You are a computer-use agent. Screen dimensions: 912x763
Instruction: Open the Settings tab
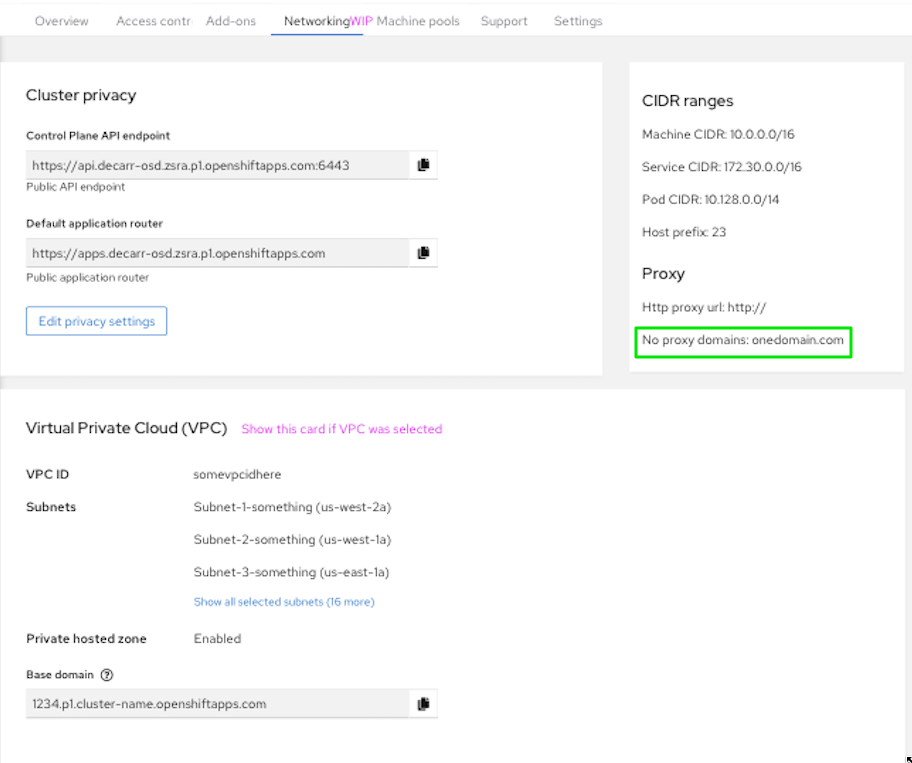click(x=578, y=21)
